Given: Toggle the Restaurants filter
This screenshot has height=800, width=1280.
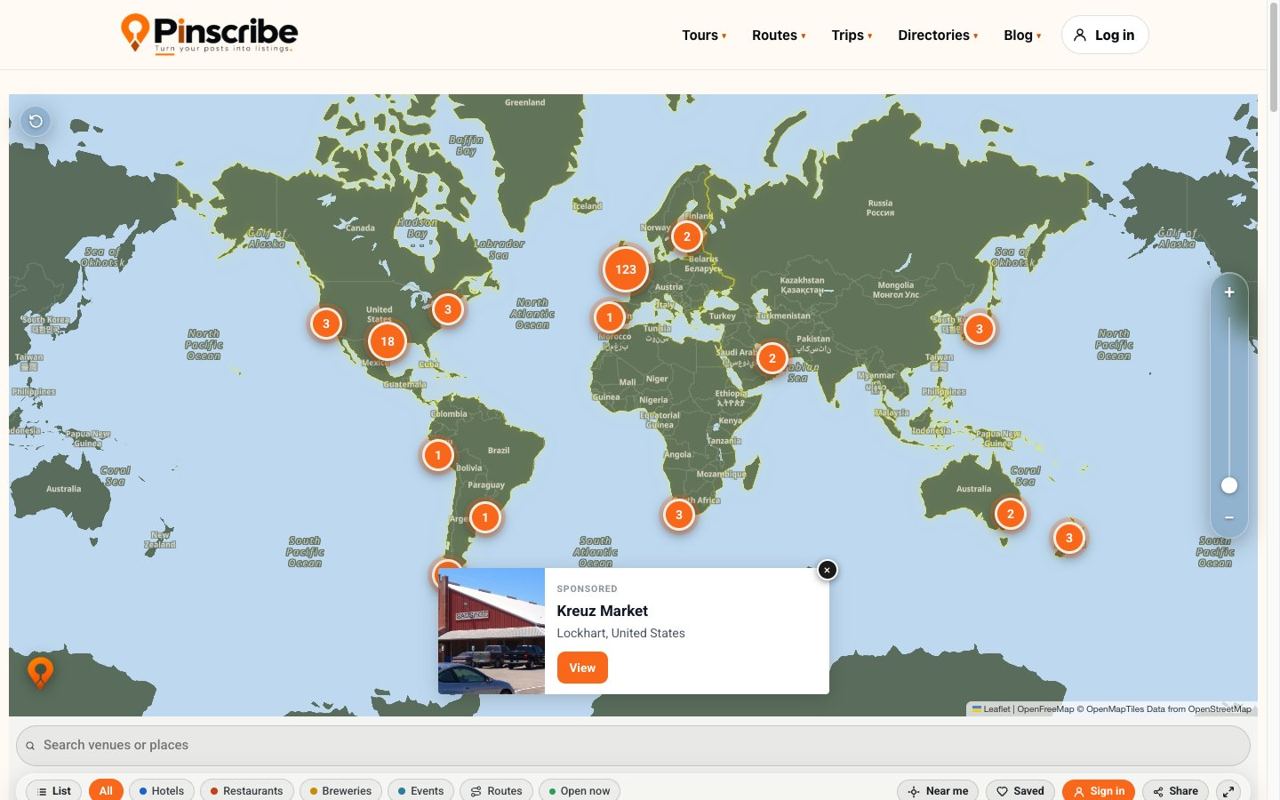Looking at the screenshot, I should pyautogui.click(x=247, y=791).
